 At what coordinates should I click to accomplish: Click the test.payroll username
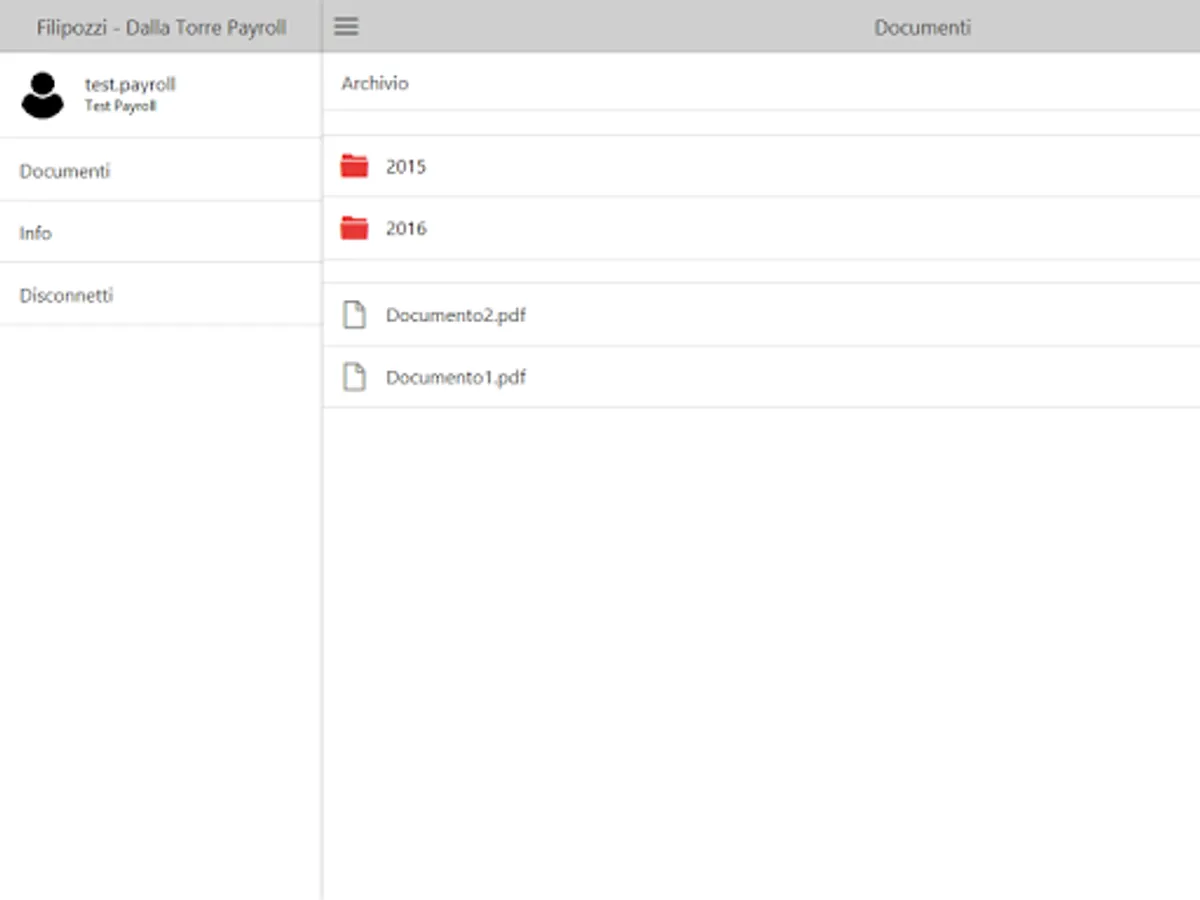pos(130,85)
